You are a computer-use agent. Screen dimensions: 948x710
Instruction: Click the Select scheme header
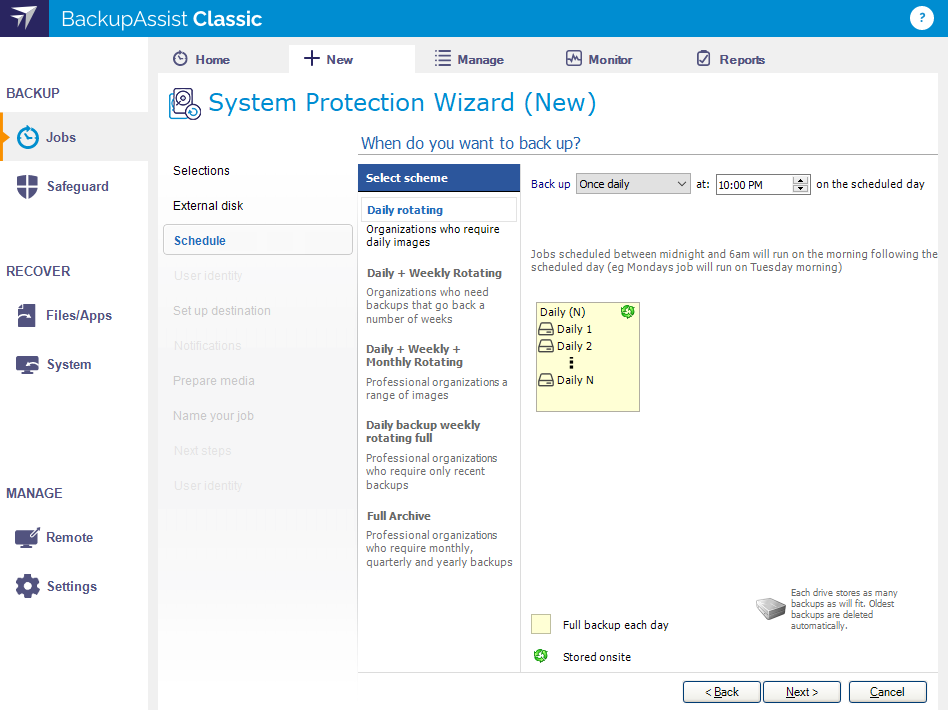(x=439, y=178)
